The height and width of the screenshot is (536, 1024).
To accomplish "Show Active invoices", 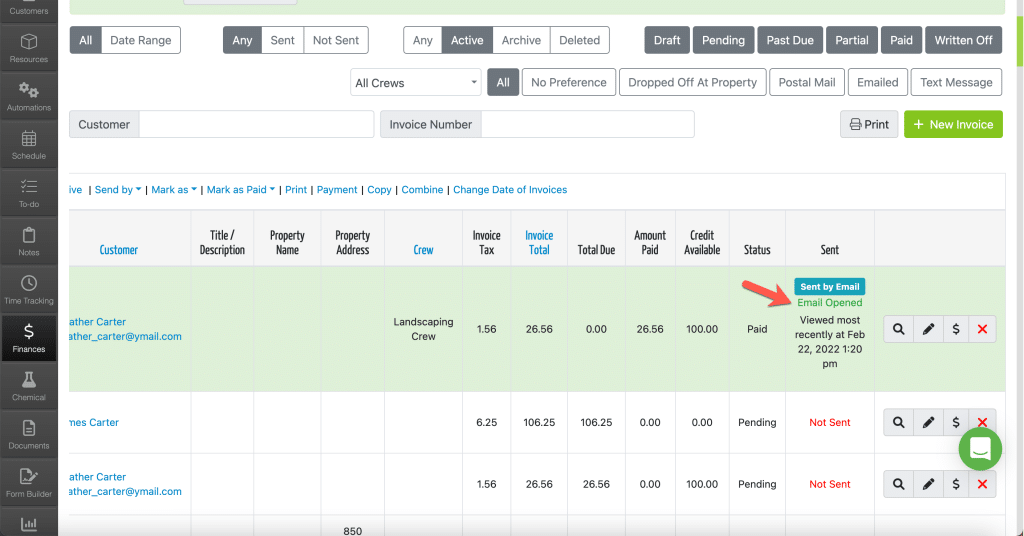I will coord(467,40).
